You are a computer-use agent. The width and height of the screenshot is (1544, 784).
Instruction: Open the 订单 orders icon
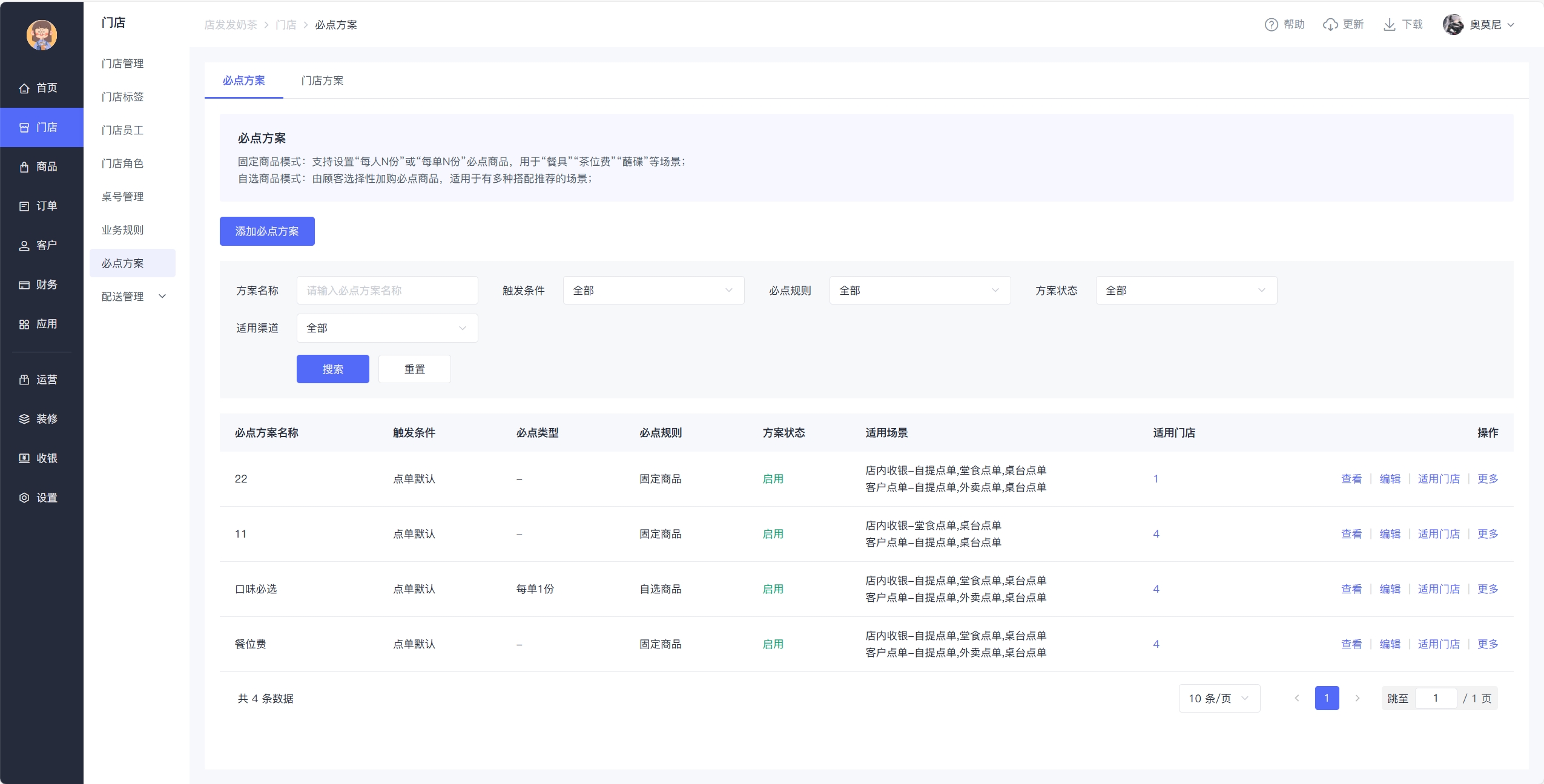[x=24, y=206]
